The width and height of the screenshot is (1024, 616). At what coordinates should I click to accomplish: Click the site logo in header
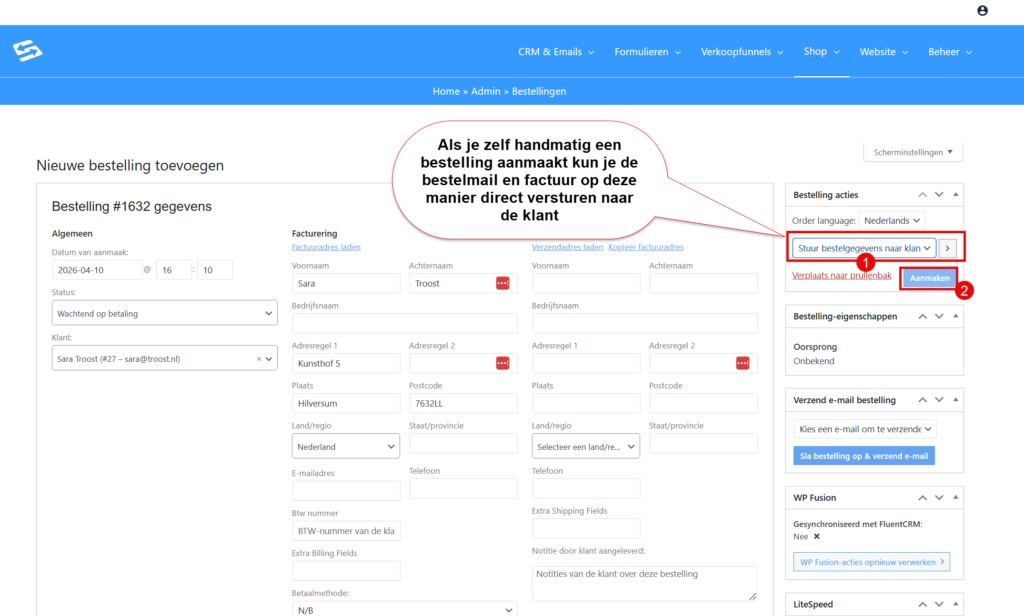tap(28, 51)
